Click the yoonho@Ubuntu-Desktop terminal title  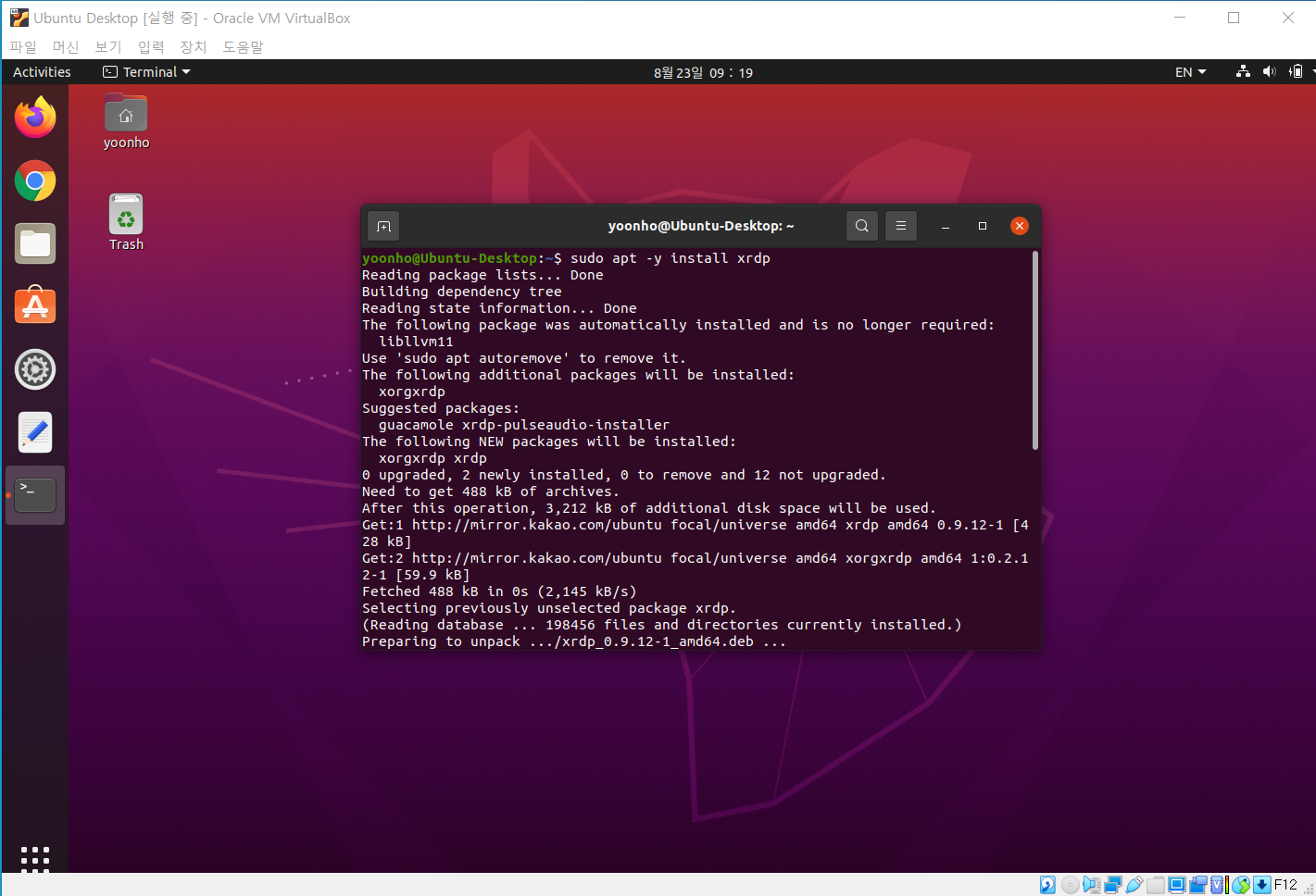tap(701, 226)
